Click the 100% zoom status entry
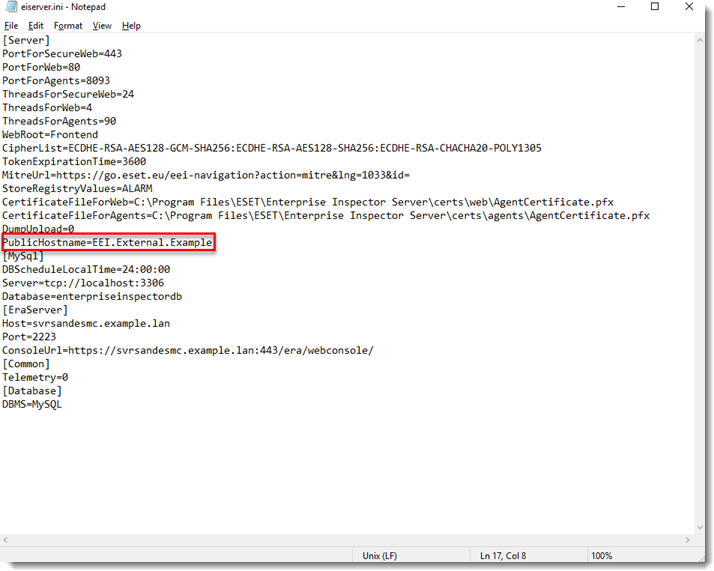This screenshot has height=571, width=714. (x=602, y=556)
